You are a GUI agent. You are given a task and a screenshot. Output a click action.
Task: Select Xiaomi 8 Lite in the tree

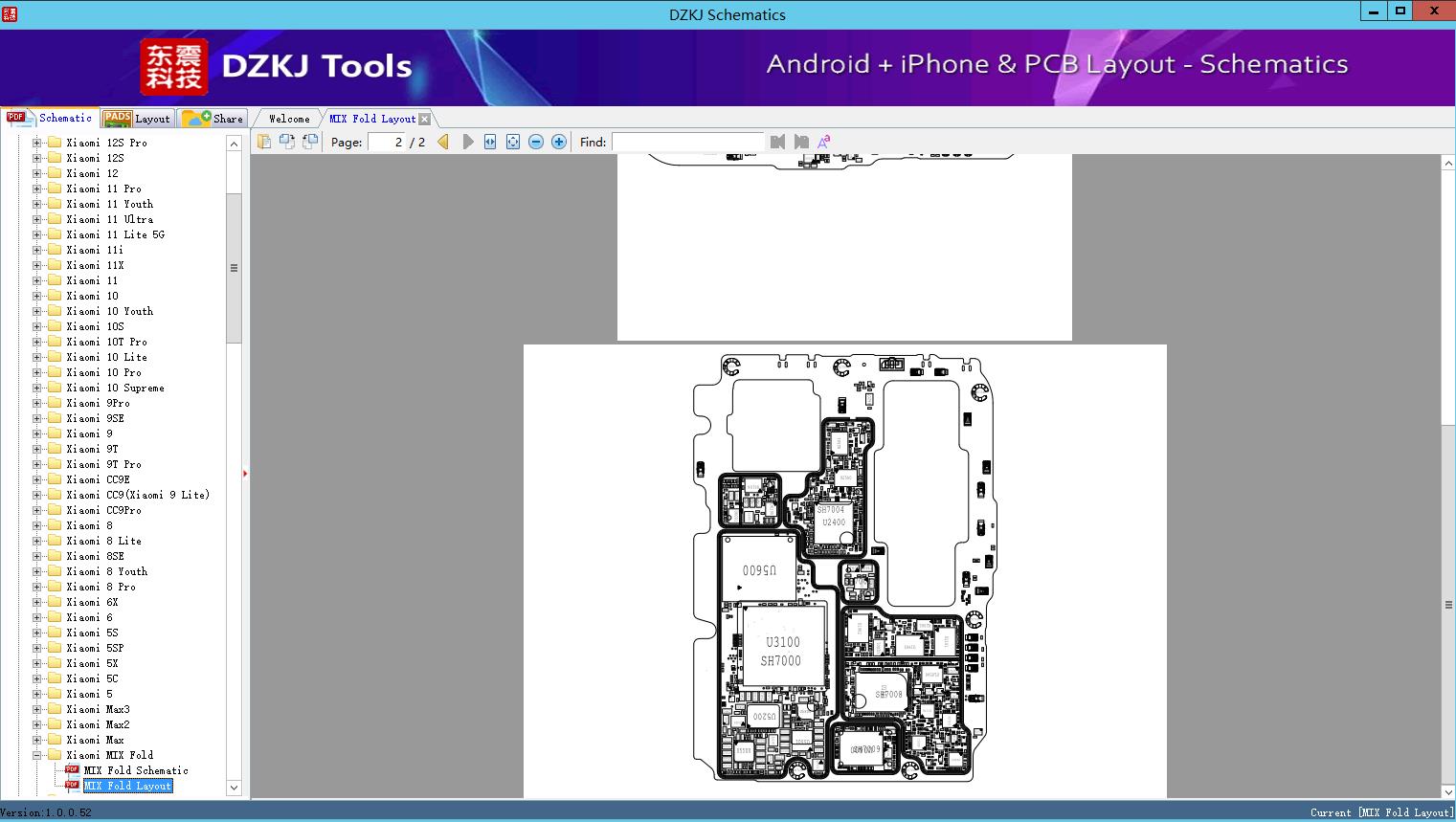tap(103, 541)
